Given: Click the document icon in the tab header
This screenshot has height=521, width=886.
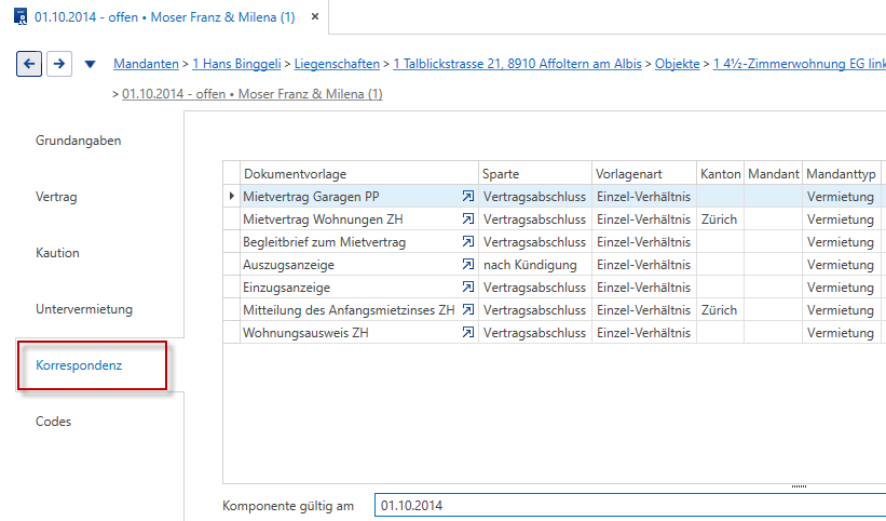Looking at the screenshot, I should (x=20, y=16).
